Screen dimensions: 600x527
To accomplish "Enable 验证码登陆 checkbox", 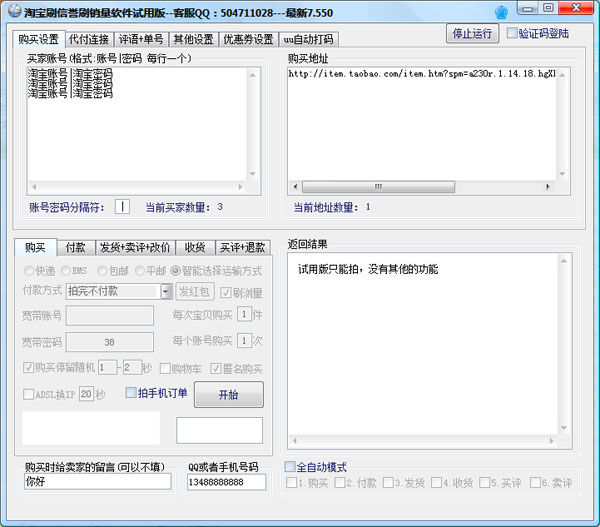I will [x=512, y=33].
